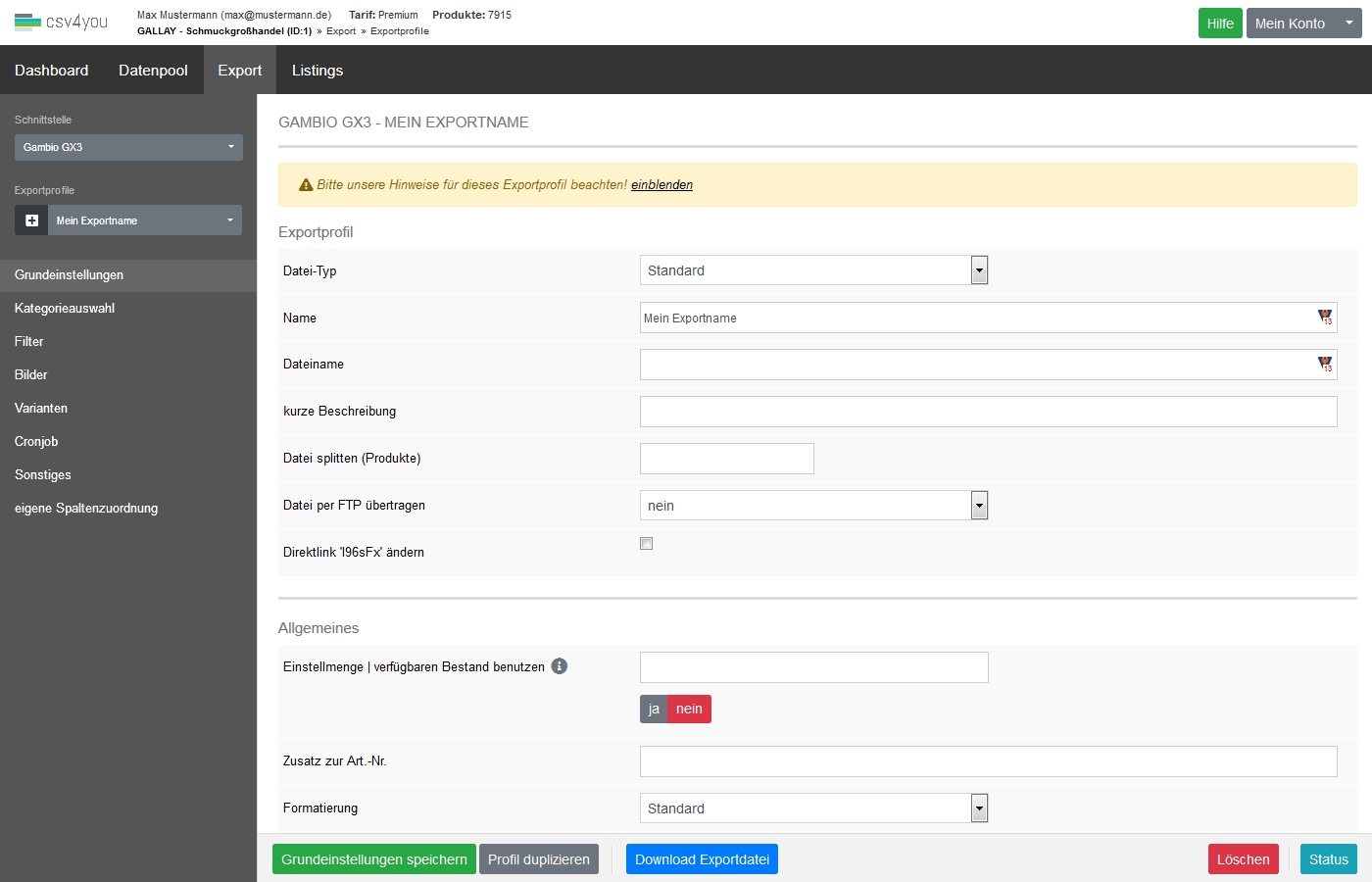Click the warning triangle icon in notice
The width and height of the screenshot is (1372, 882).
(306, 185)
